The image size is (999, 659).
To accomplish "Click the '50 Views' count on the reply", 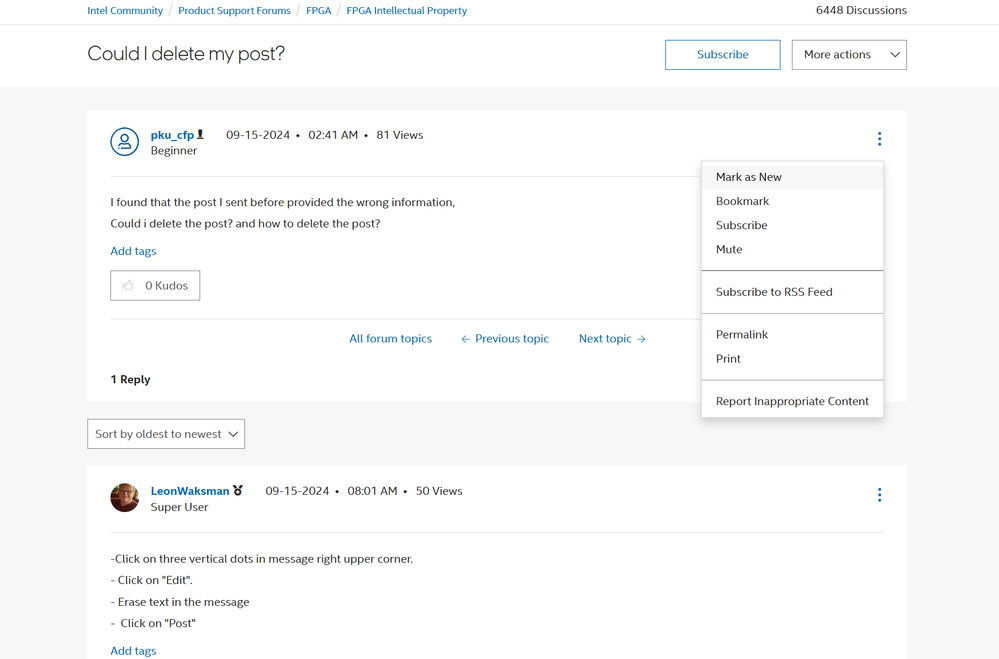I will click(x=439, y=491).
